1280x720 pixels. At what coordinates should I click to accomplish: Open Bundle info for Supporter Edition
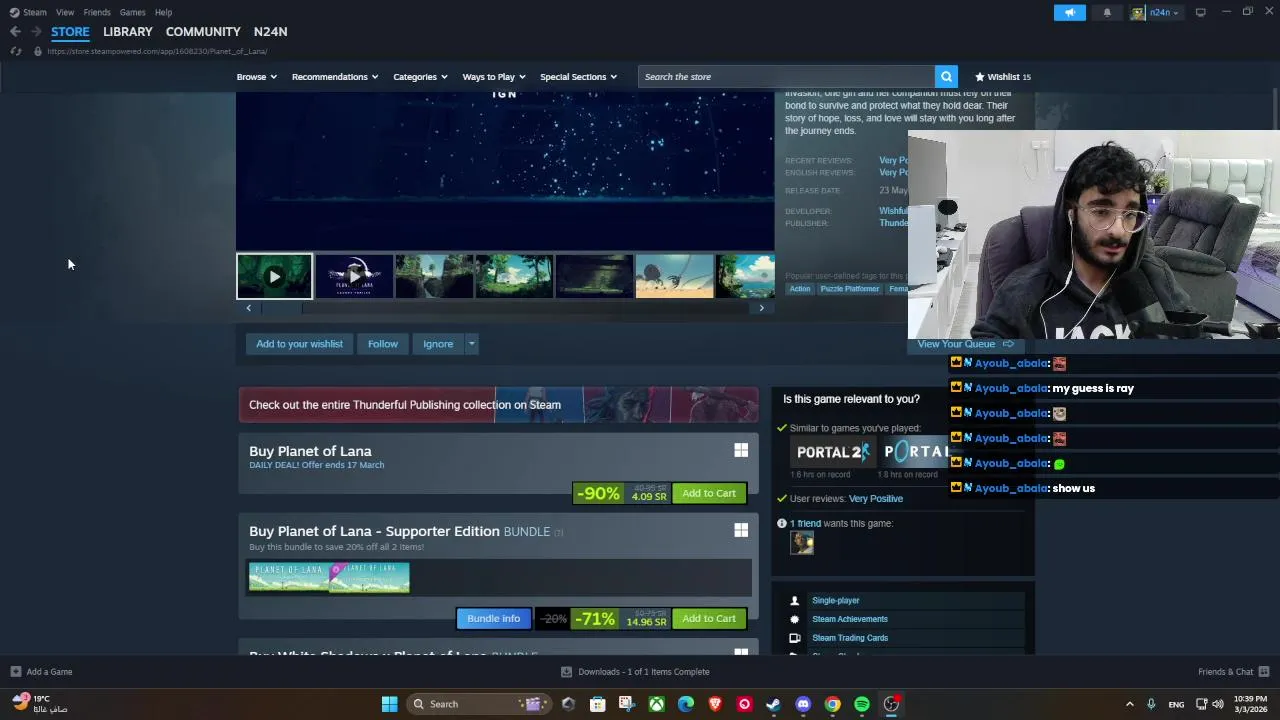494,618
